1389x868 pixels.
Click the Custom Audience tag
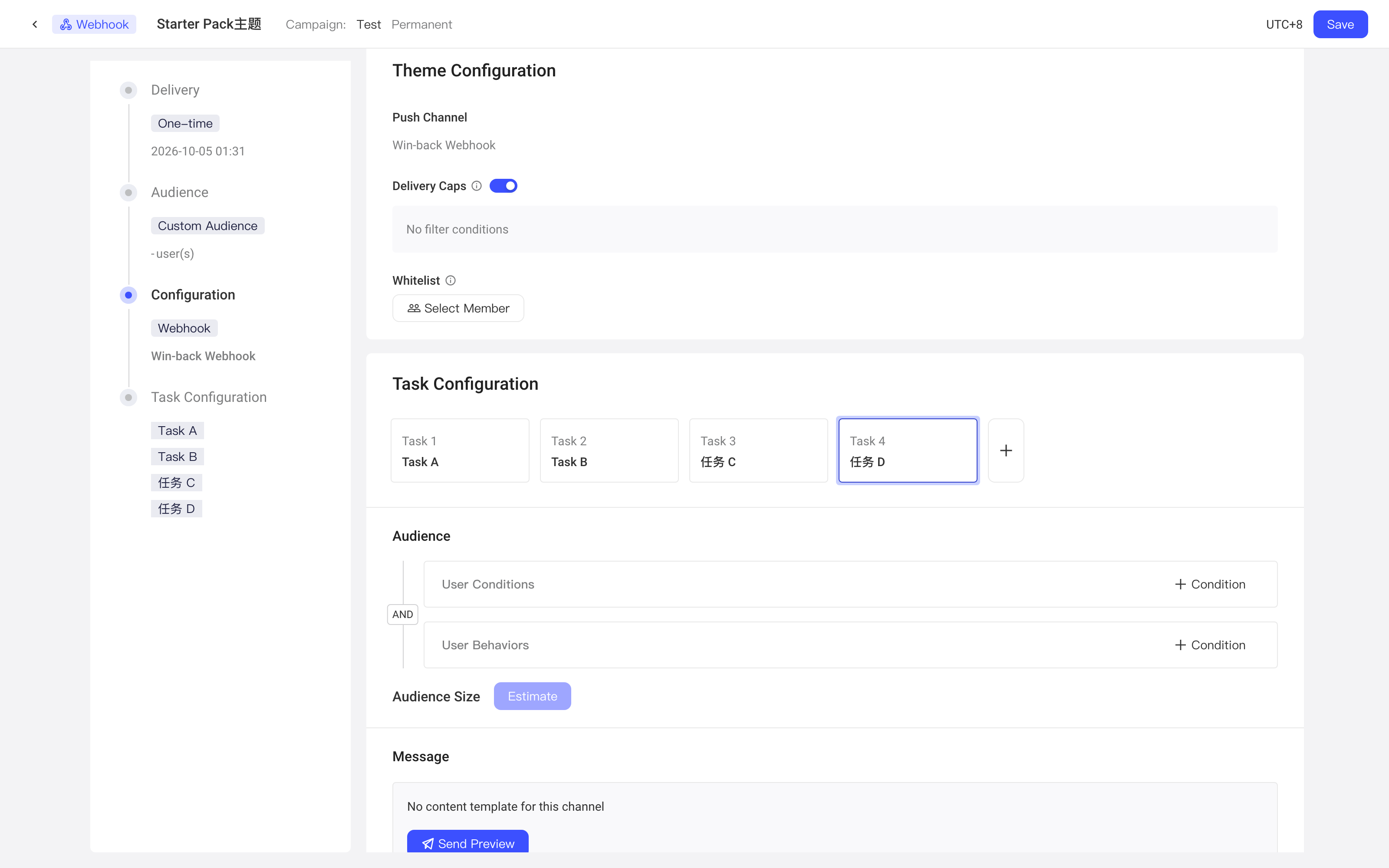point(207,226)
